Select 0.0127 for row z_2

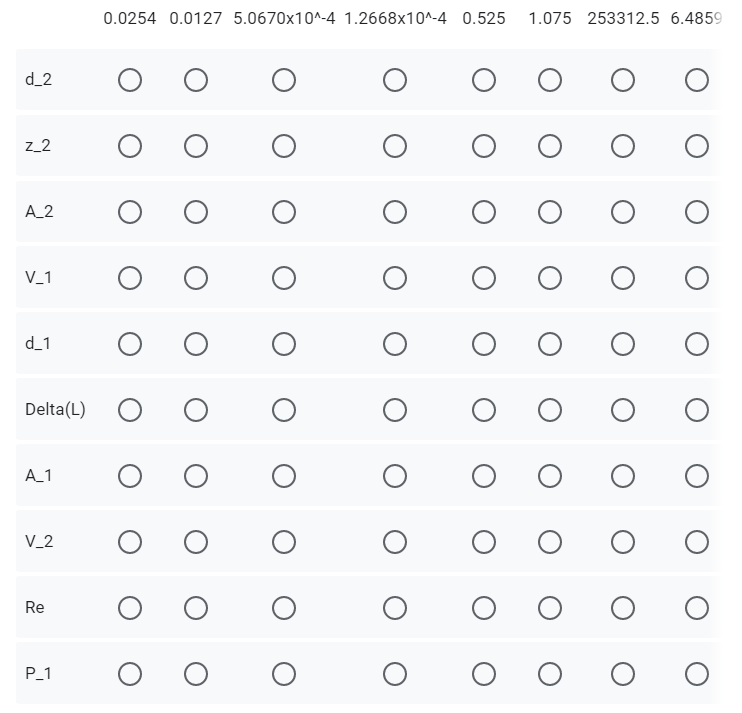click(196, 146)
